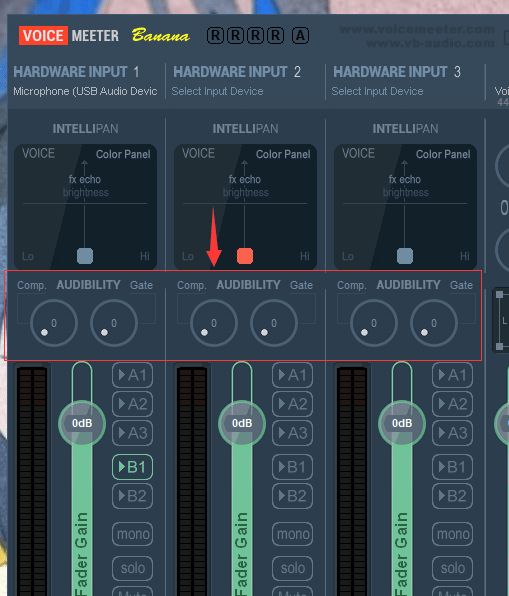
Task: Click Intellipan handle in Input 1 panel
Action: coord(85,256)
